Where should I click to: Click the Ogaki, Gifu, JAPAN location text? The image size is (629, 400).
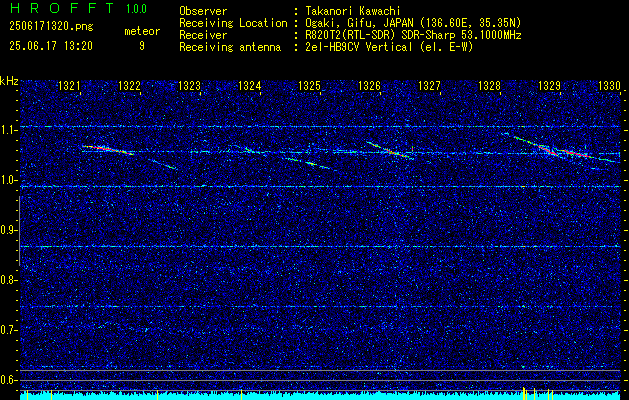point(413,23)
